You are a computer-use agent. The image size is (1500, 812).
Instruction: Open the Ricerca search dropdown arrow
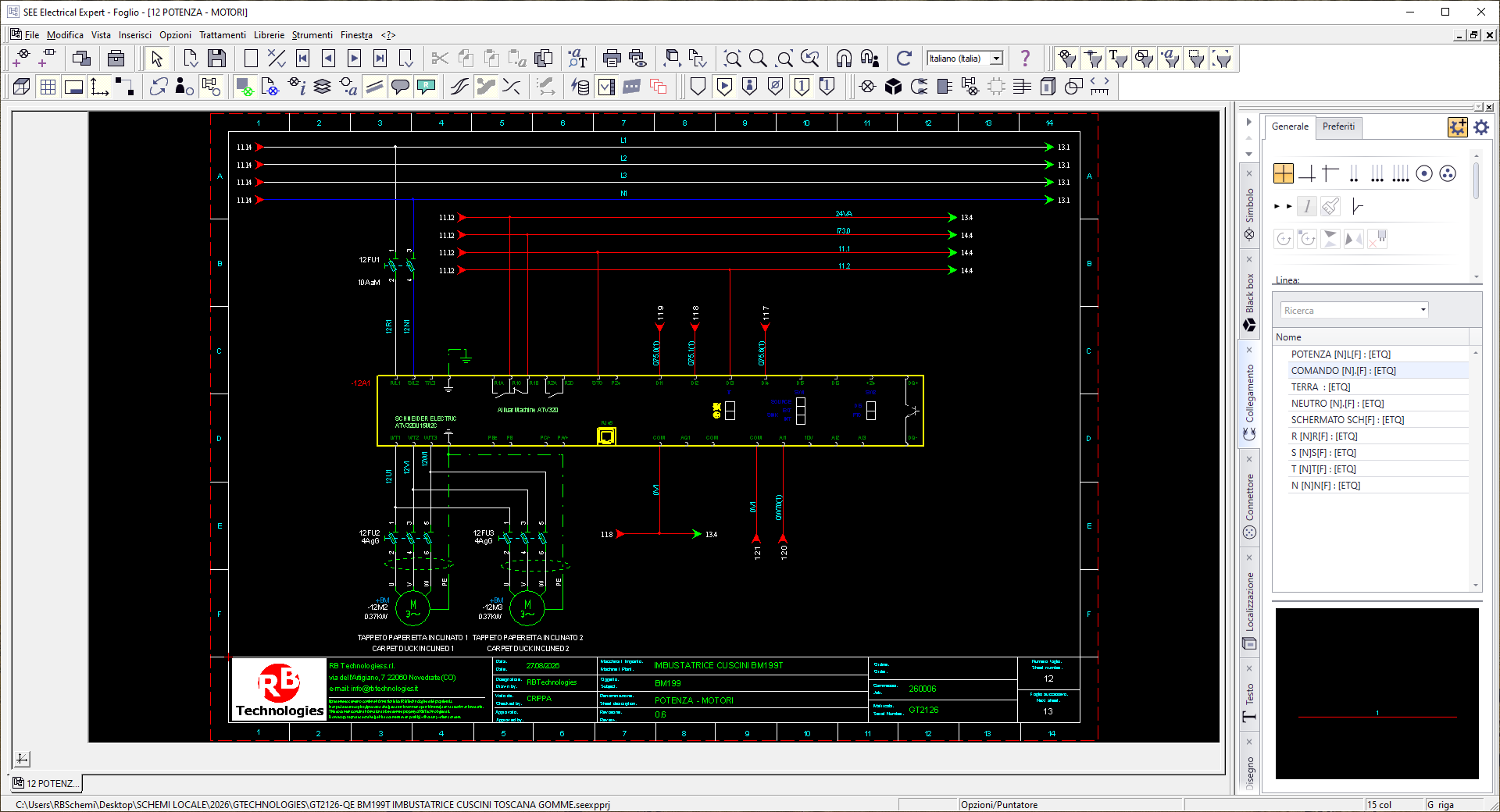1423,310
